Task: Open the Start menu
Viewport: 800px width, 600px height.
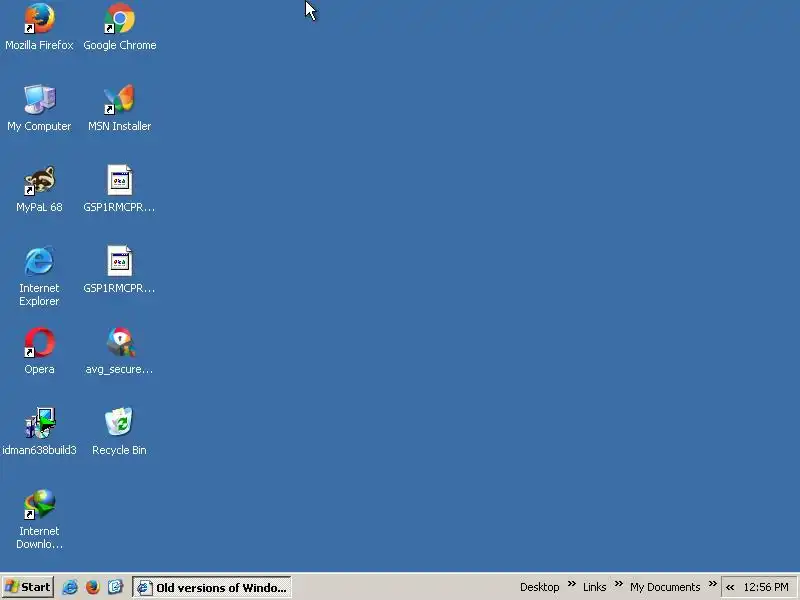Action: (x=28, y=587)
